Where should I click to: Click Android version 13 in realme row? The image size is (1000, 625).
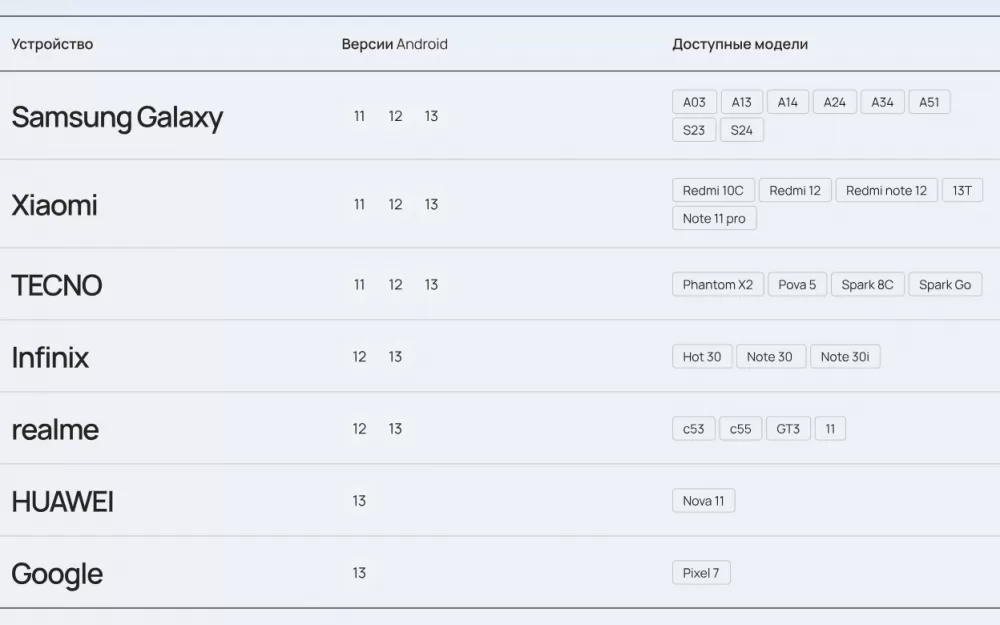pos(395,429)
